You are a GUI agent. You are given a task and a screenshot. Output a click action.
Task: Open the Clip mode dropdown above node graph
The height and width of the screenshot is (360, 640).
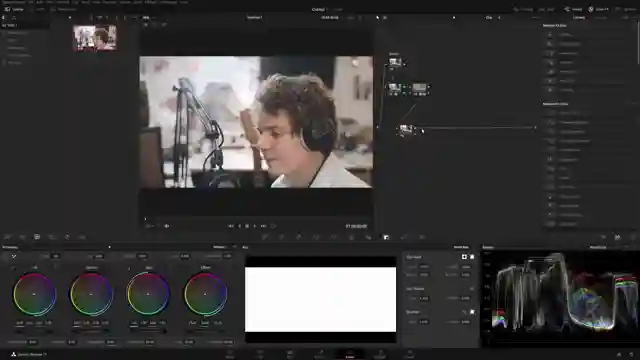tap(493, 18)
